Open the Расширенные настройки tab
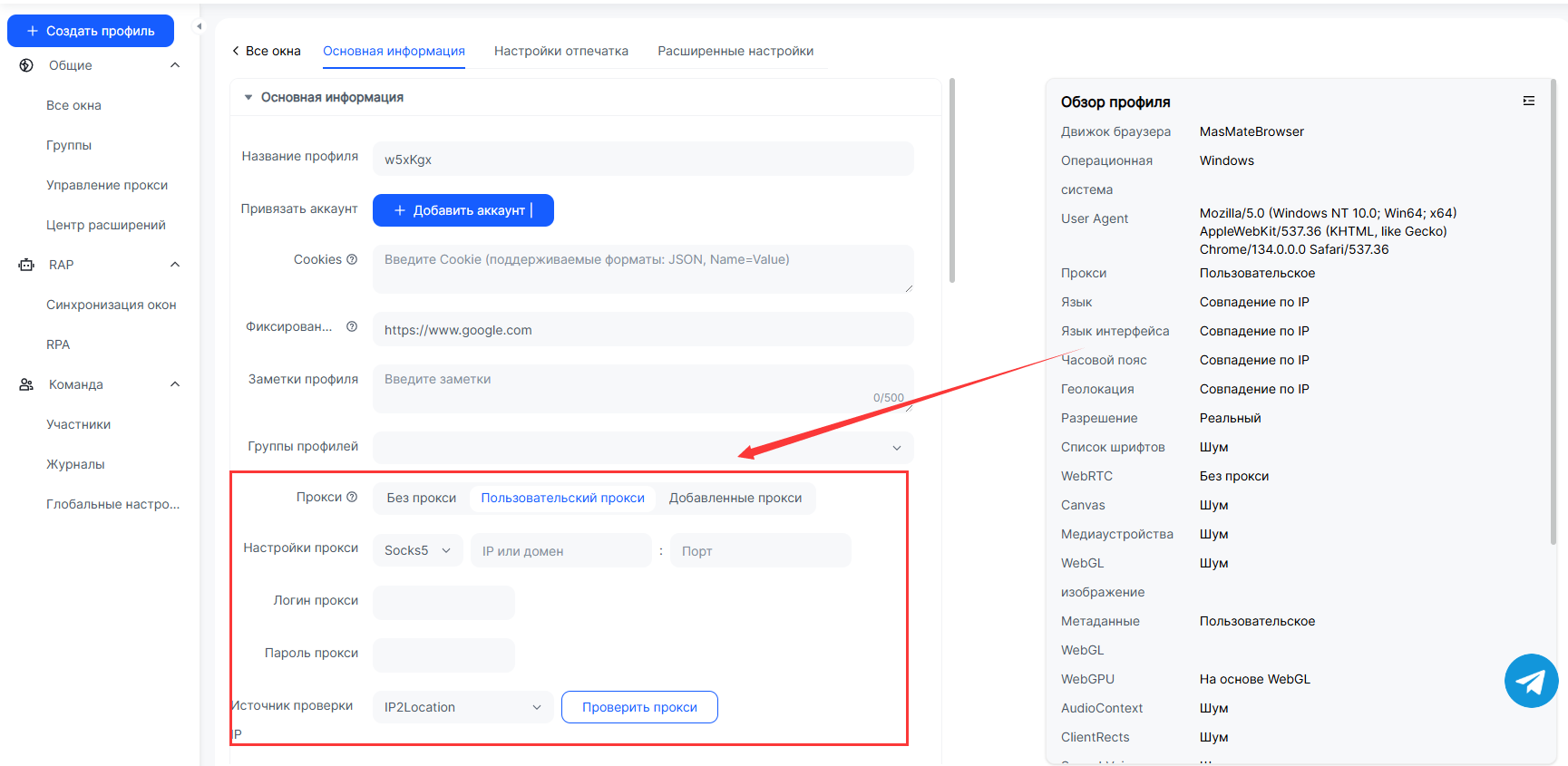Screen dimensions: 1568x766 coord(735,51)
